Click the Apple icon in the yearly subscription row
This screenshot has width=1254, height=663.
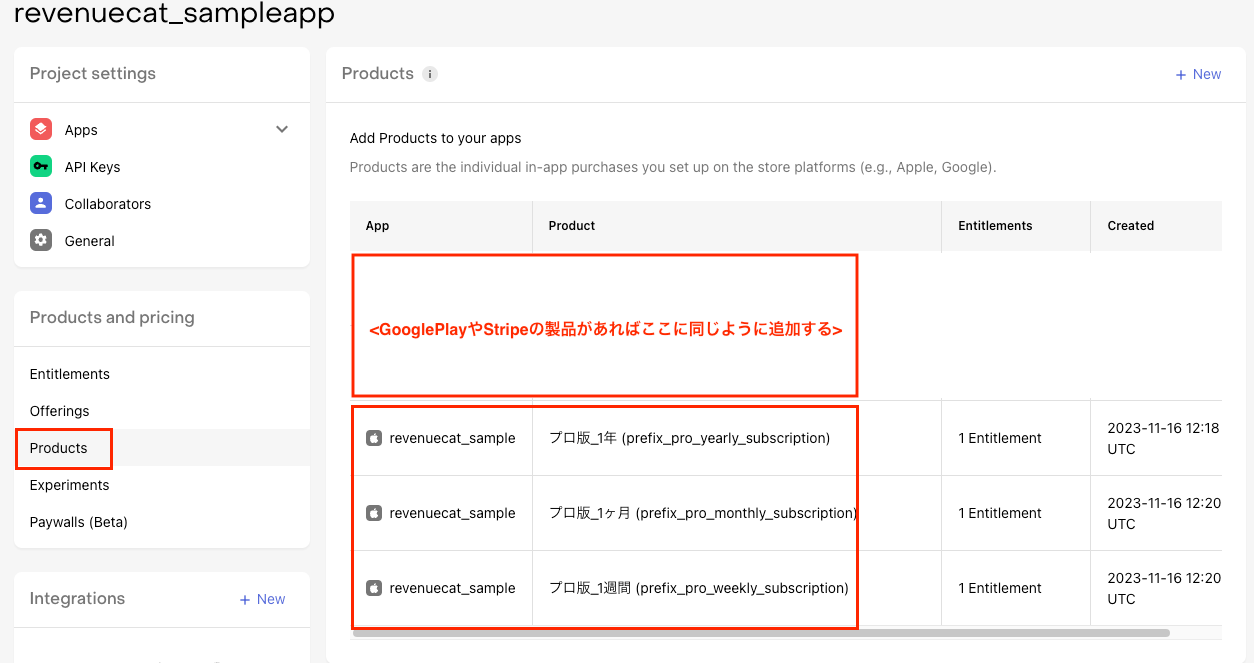click(374, 438)
